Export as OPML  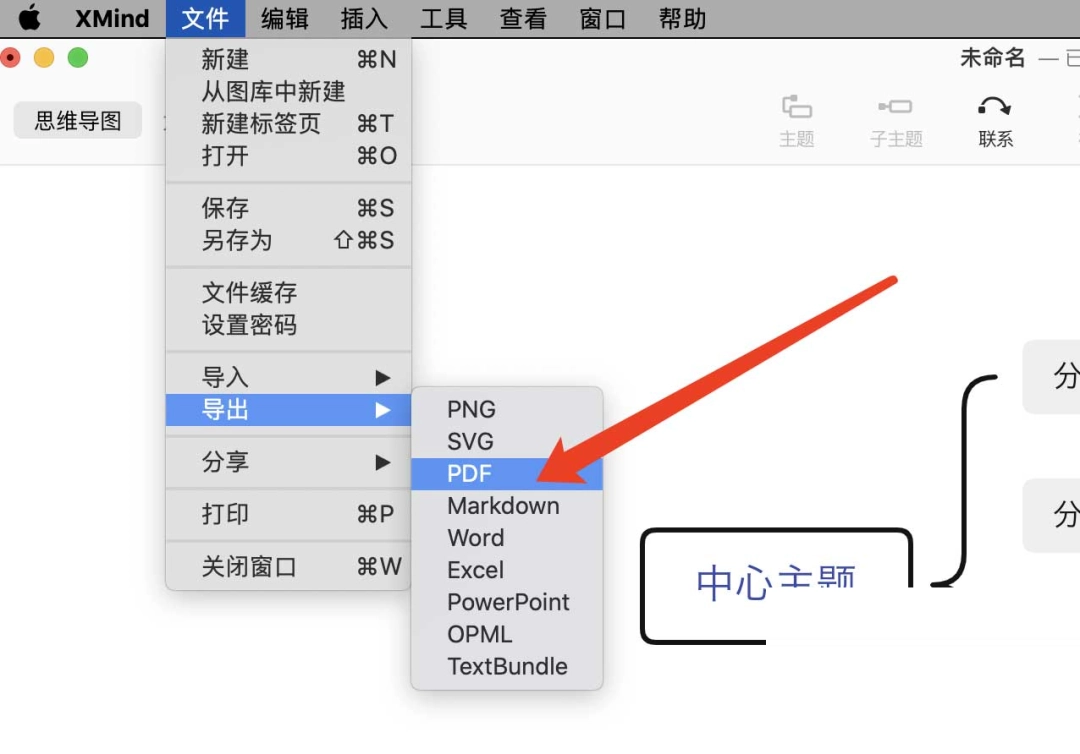[x=507, y=634]
